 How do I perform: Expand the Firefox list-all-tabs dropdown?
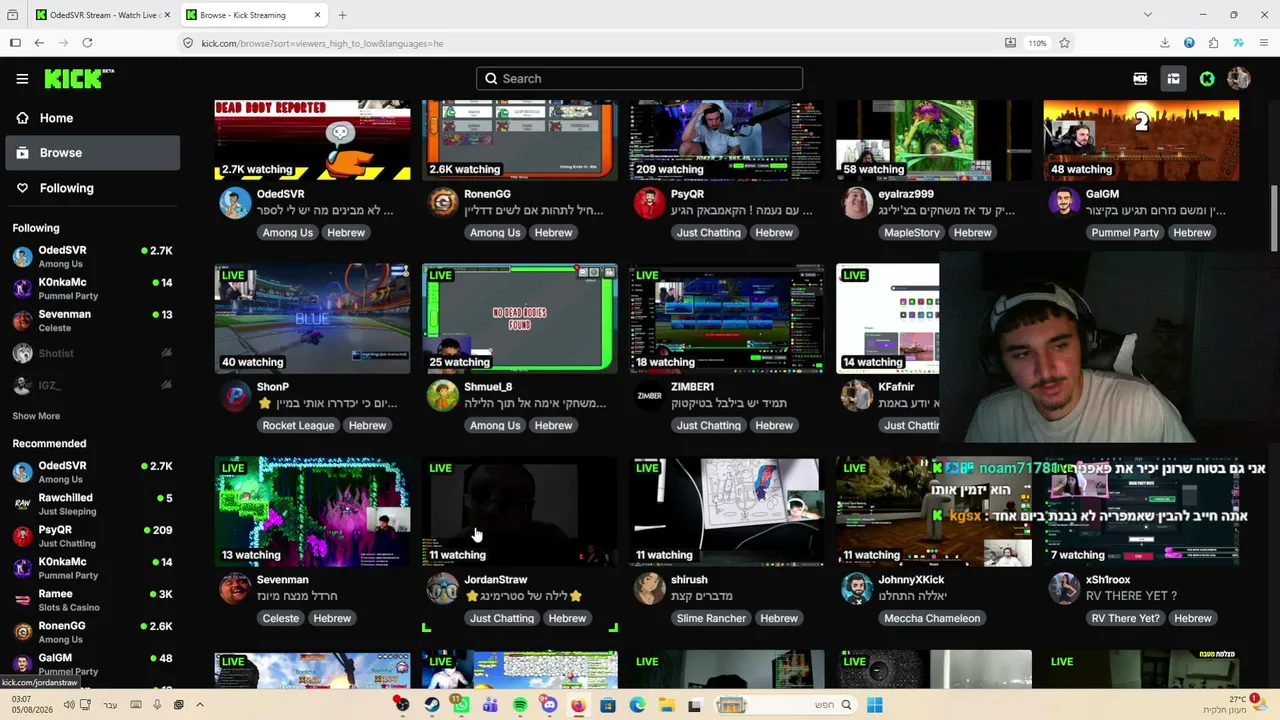(1147, 15)
